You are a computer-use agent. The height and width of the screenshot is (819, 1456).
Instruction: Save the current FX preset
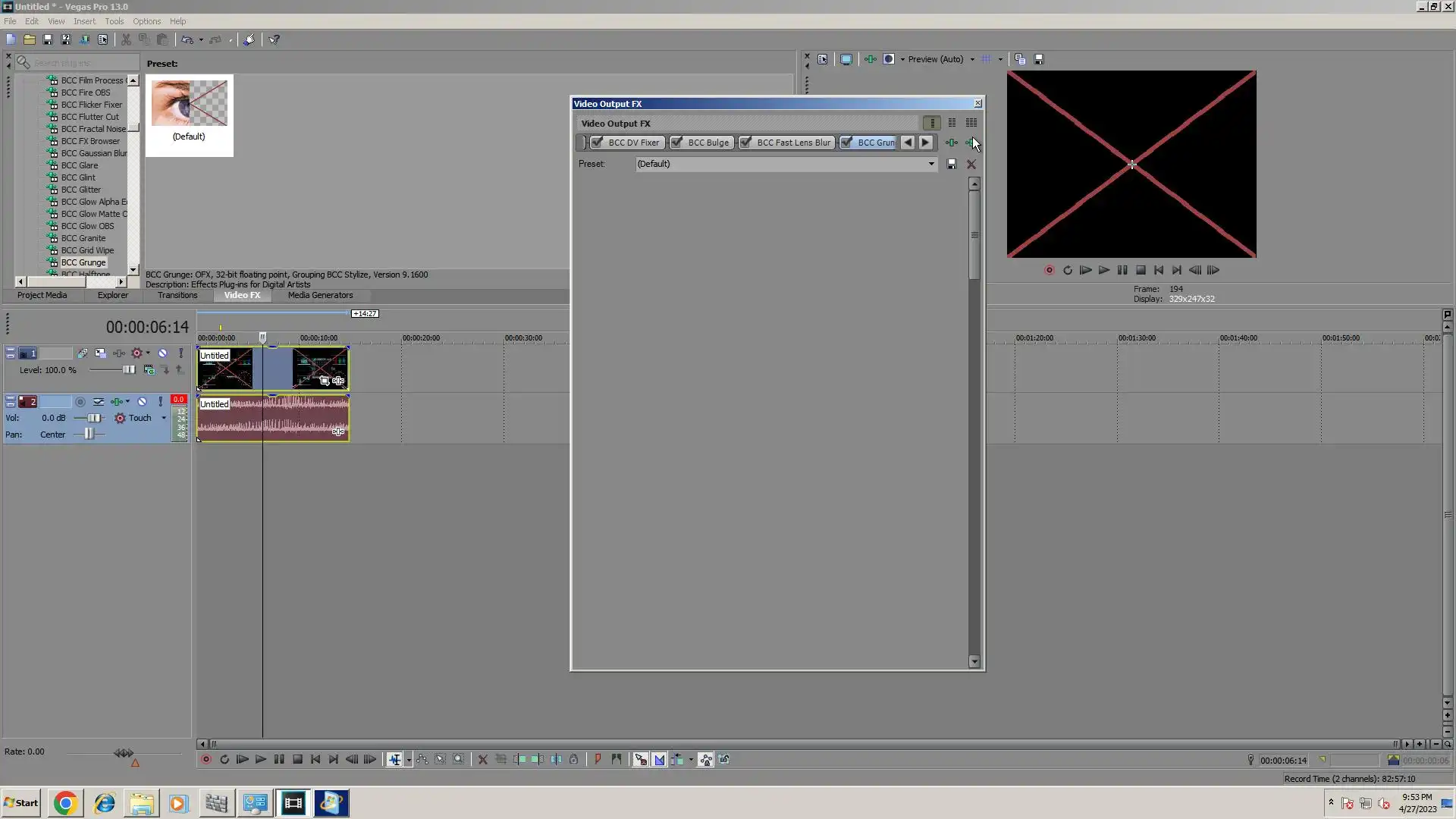[x=952, y=164]
